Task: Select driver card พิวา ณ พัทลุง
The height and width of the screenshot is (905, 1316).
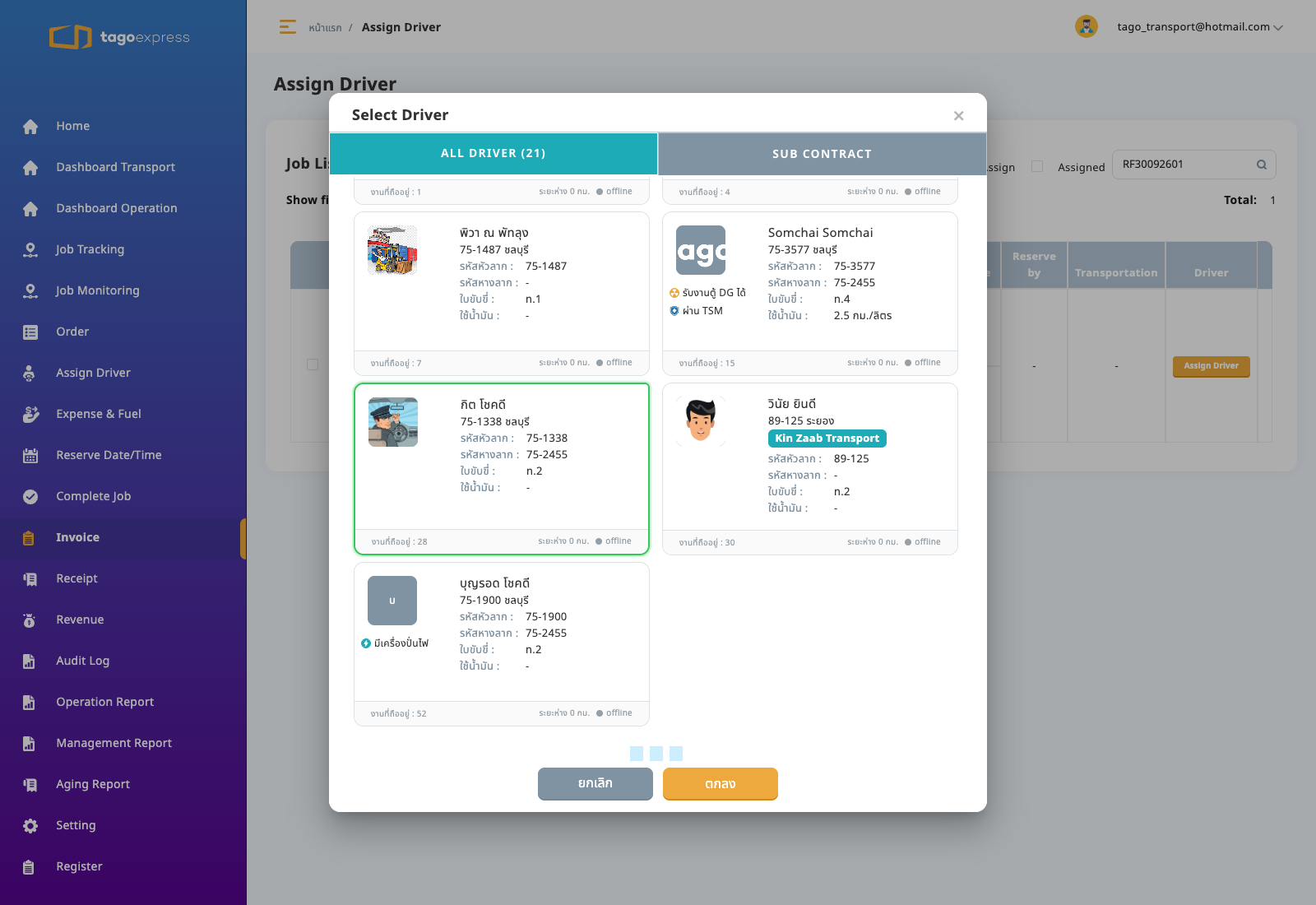Action: tap(502, 294)
